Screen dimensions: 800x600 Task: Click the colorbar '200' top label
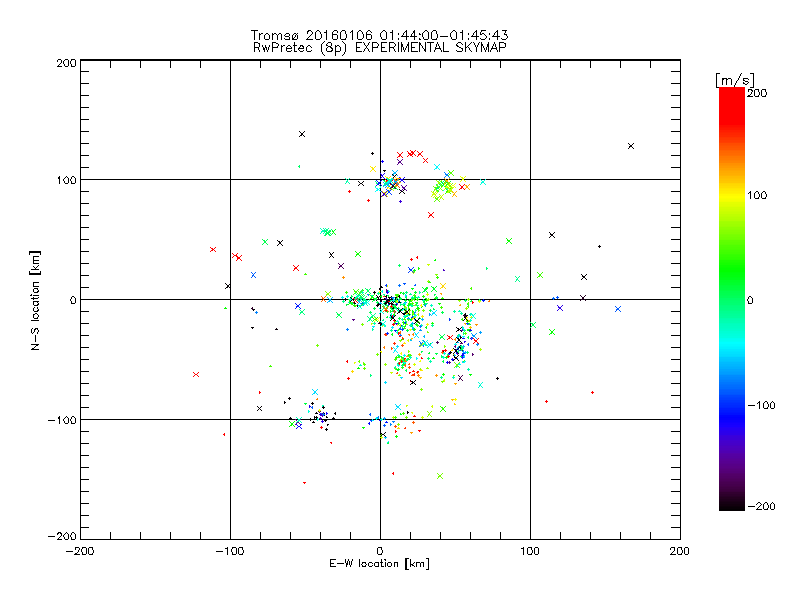click(x=757, y=93)
